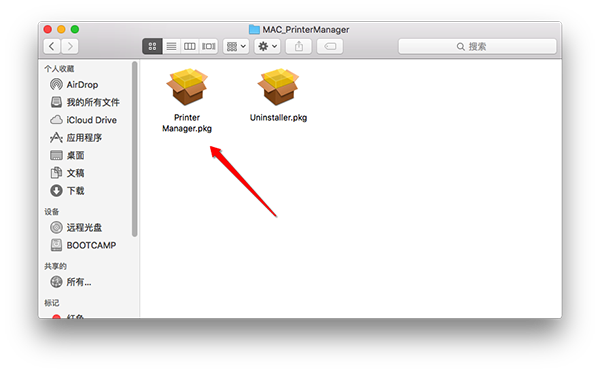Click the 个人收藏 sidebar header

coord(59,69)
